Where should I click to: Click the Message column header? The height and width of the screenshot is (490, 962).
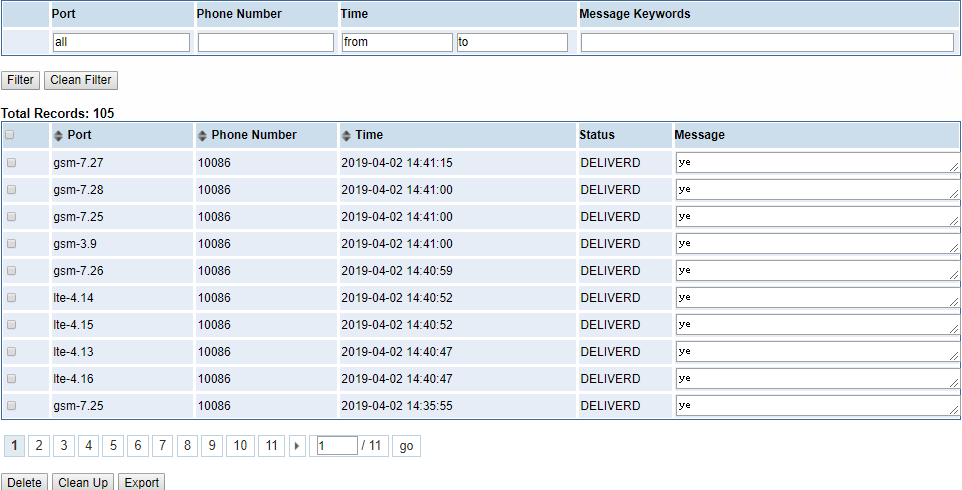click(x=699, y=135)
